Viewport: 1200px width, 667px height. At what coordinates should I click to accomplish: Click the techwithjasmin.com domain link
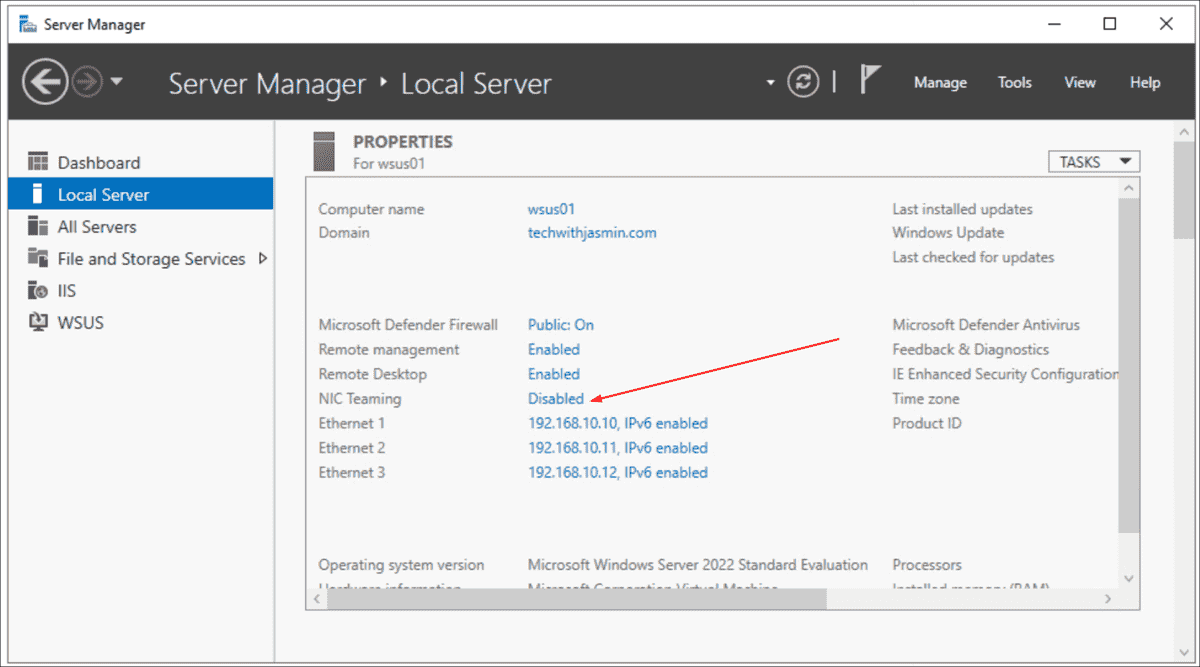coord(594,232)
